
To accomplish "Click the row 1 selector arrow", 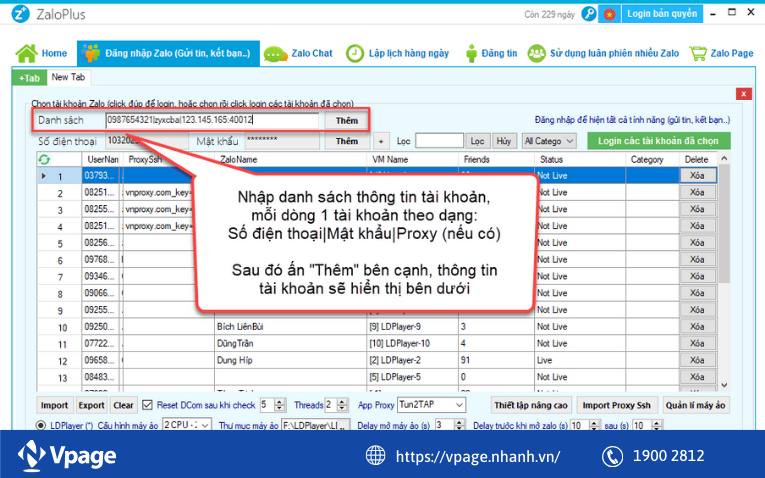I will coord(44,176).
